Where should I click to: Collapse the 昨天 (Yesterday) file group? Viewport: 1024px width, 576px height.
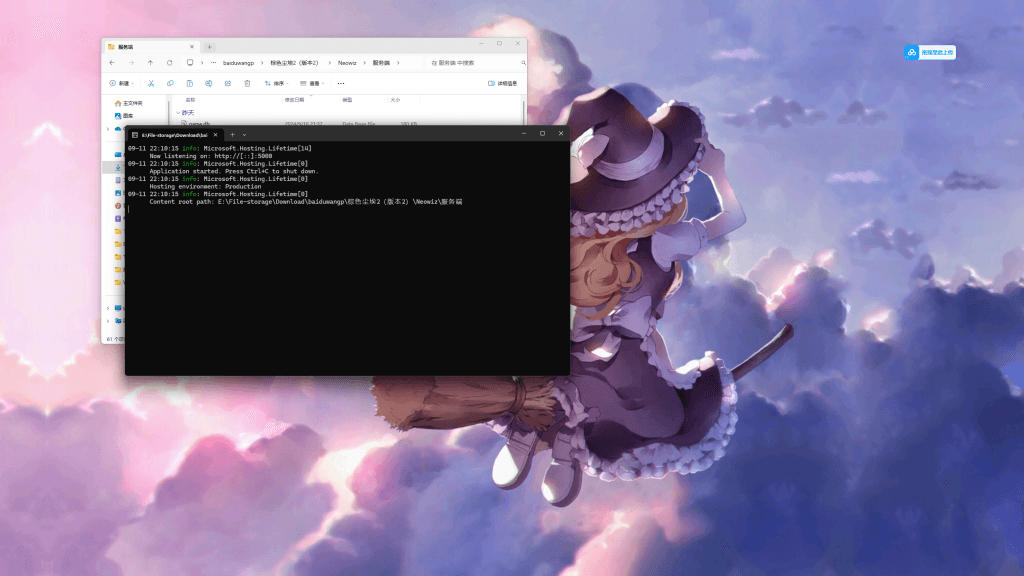tap(178, 112)
